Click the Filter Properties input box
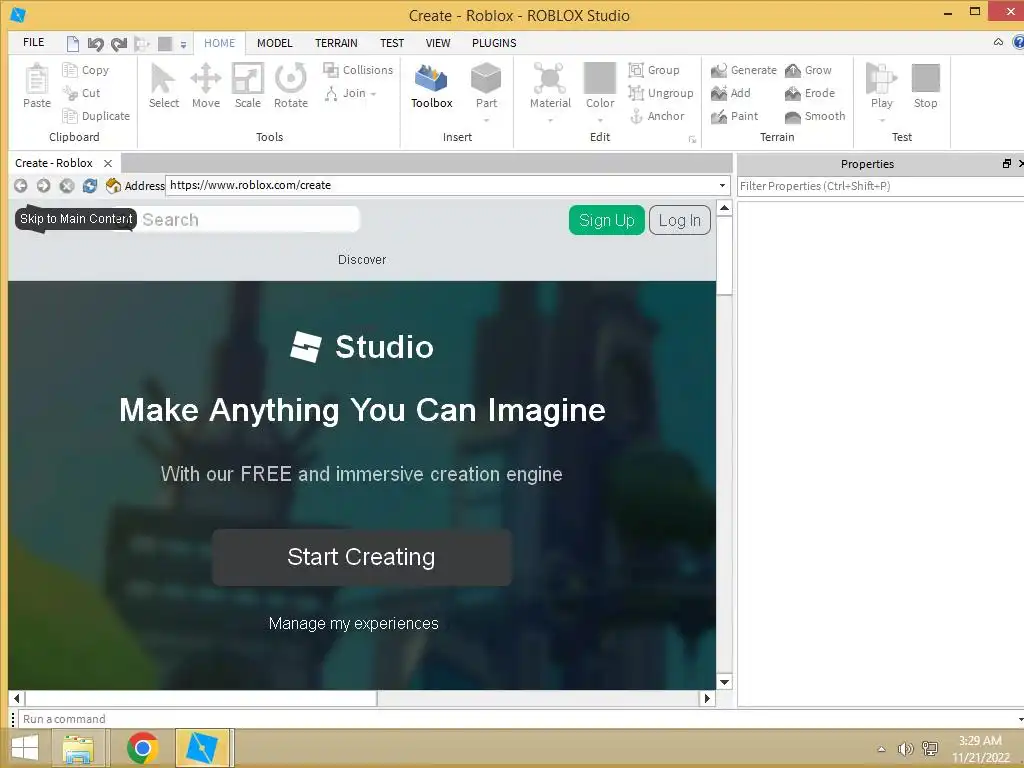1024x768 pixels. pyautogui.click(x=880, y=186)
